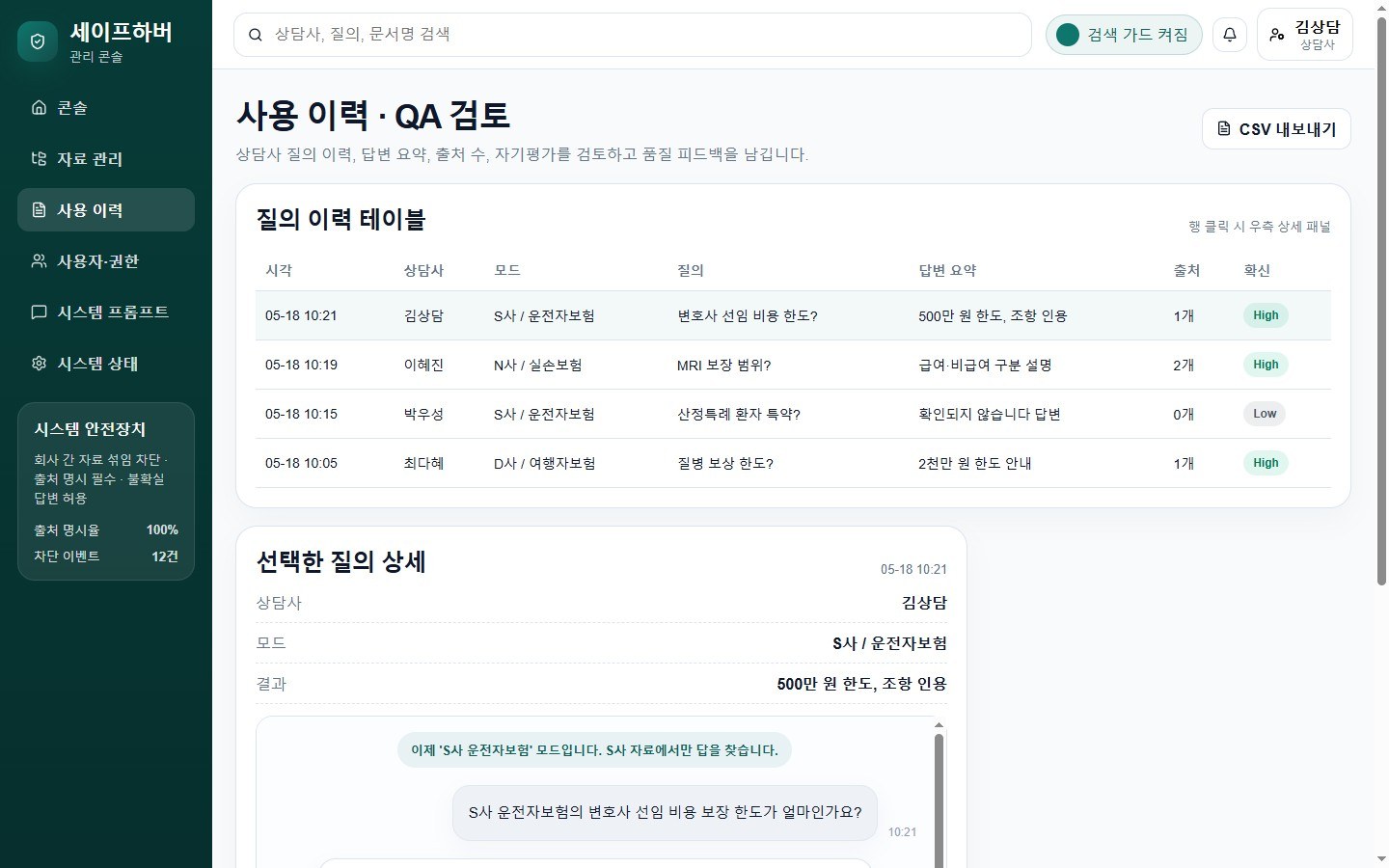Screen dimensions: 1389x868
Task: Click the 변호사 선임 비용 한도? query
Action: [x=748, y=315]
